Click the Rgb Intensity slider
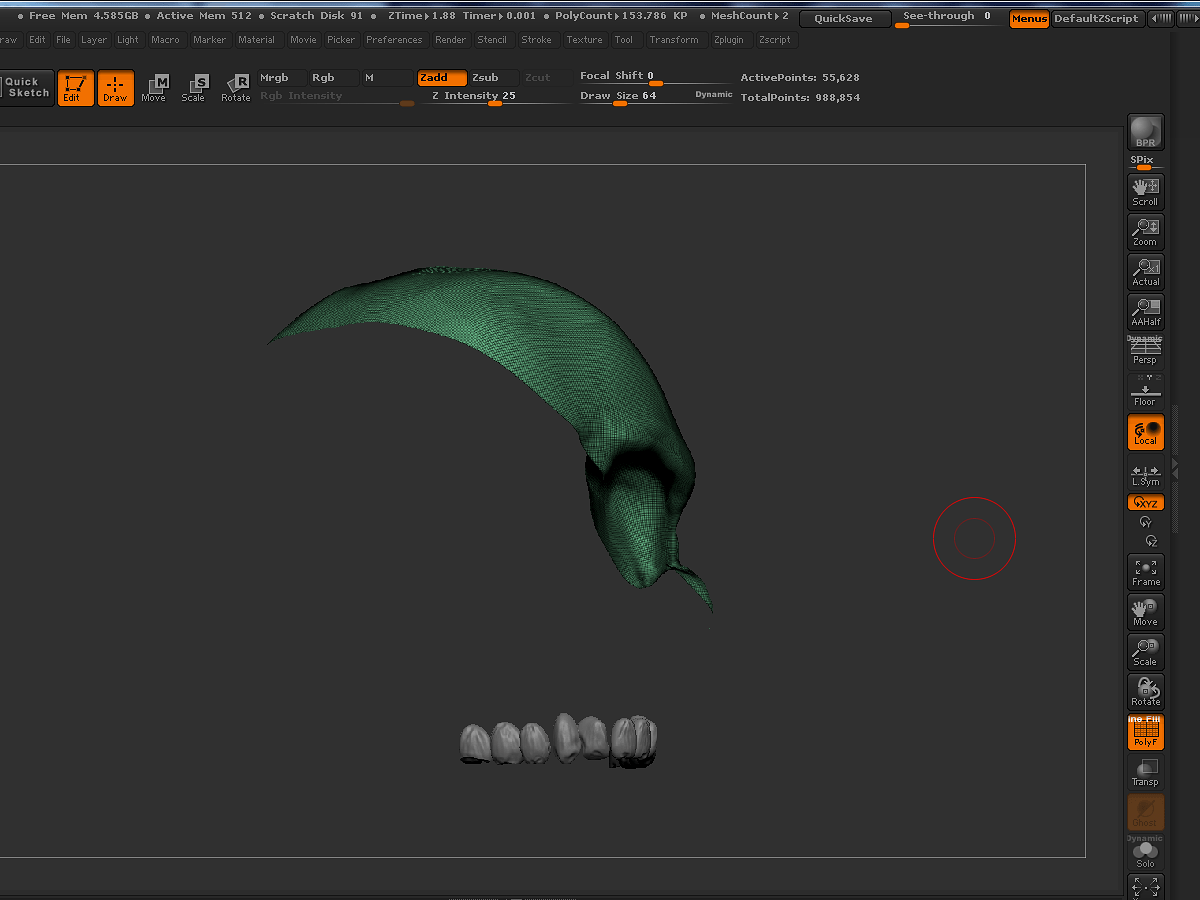1200x900 pixels. coord(336,96)
